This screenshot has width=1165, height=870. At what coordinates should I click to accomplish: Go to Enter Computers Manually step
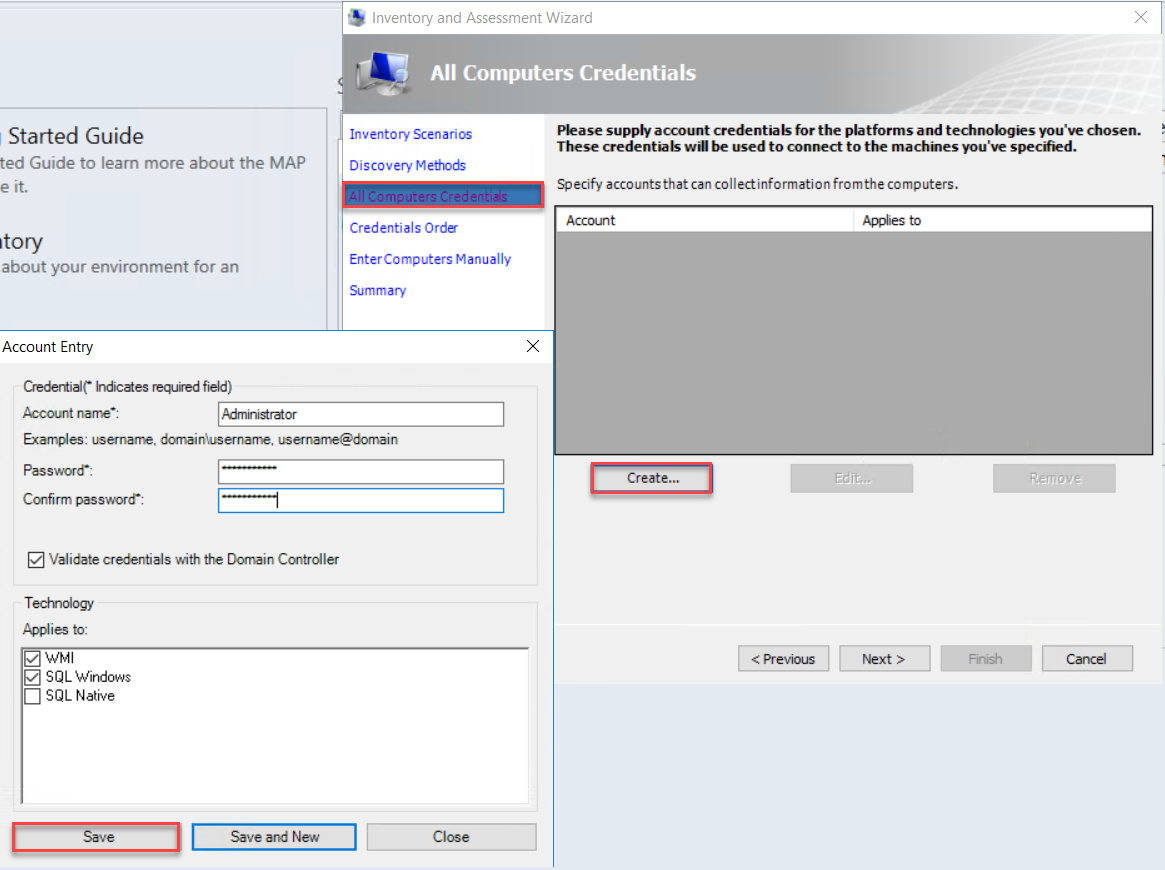tap(430, 259)
